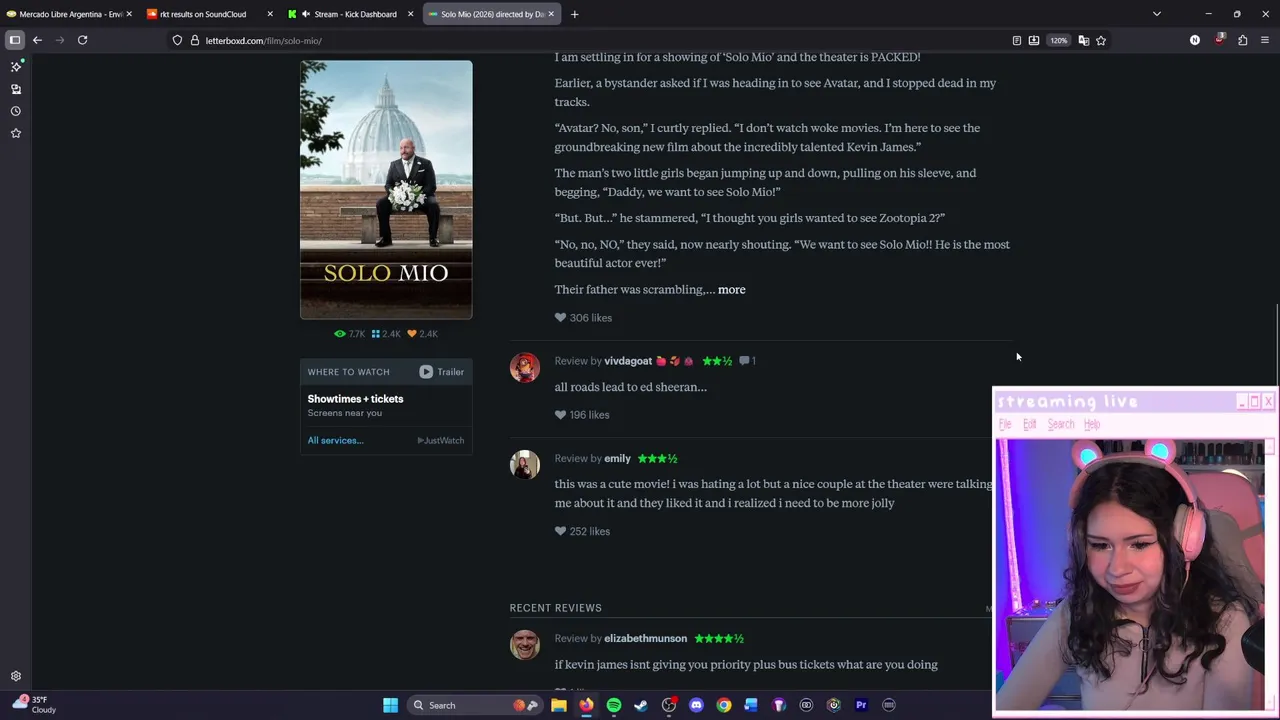The image size is (1280, 720).
Task: Open the weather widget 35°F Cloudy
Action: [x=35, y=704]
